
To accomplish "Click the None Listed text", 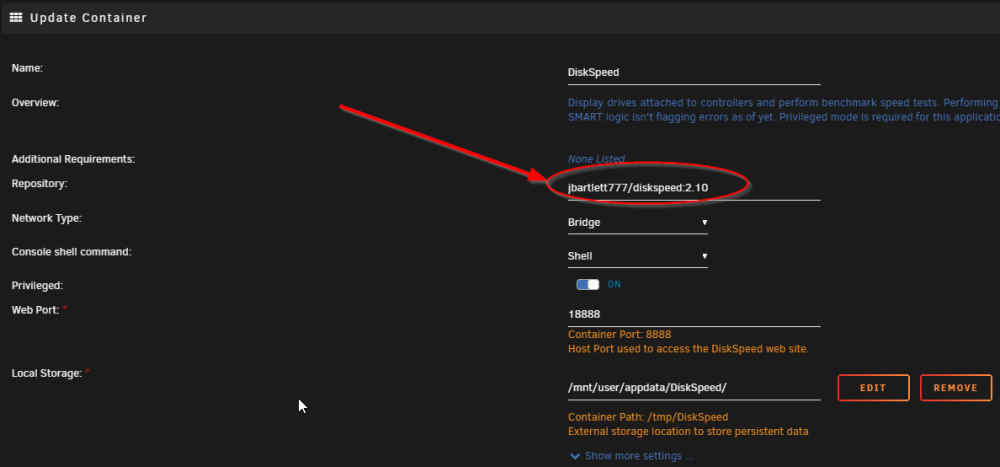I will click(596, 159).
